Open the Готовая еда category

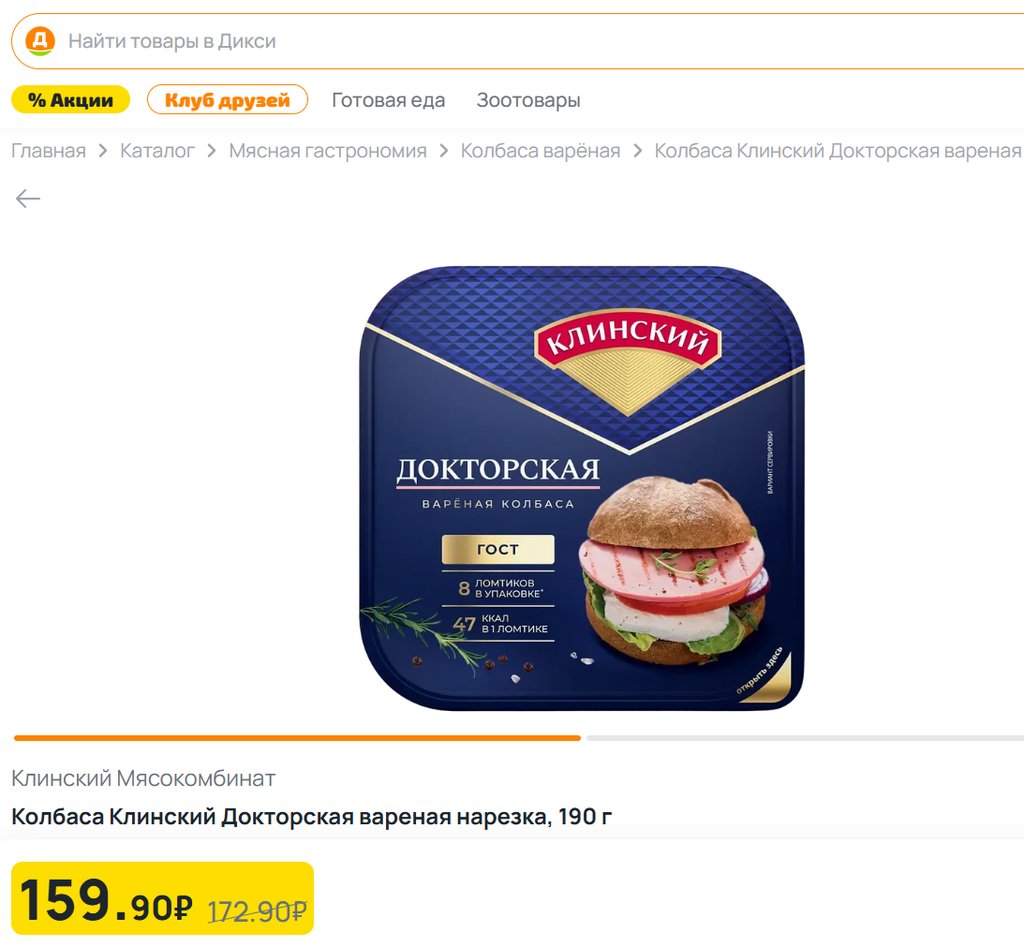coord(389,100)
